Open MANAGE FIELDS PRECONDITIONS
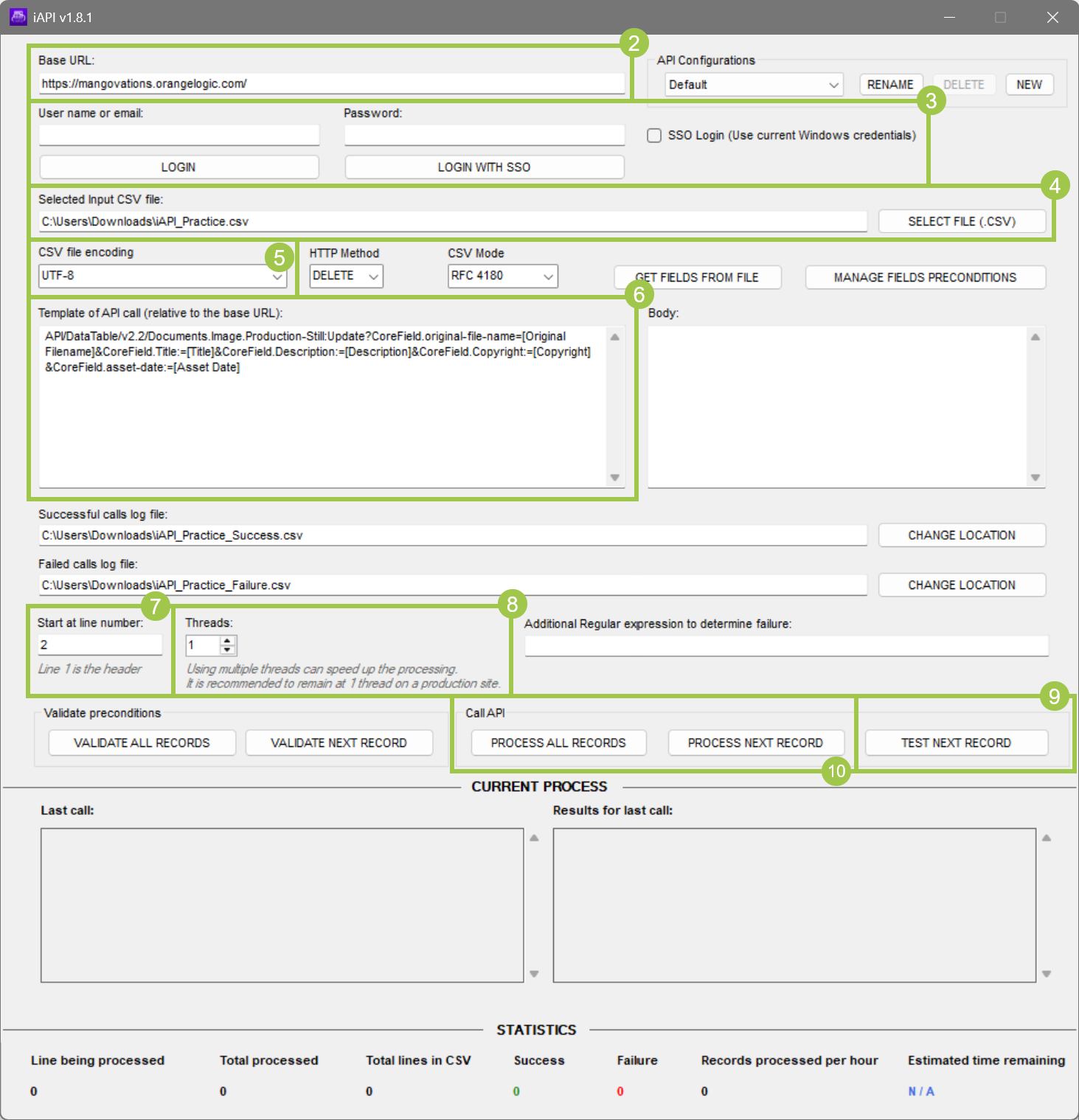 [x=924, y=277]
